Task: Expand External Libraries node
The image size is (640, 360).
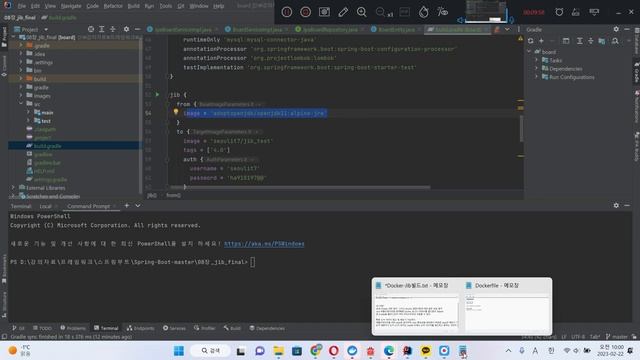Action: tap(13, 188)
